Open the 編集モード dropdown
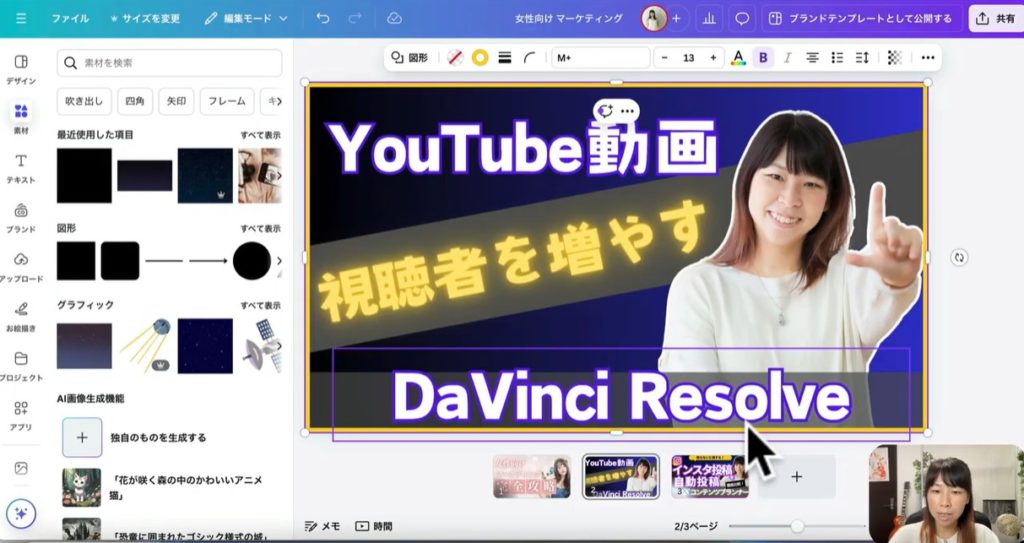 click(x=246, y=18)
